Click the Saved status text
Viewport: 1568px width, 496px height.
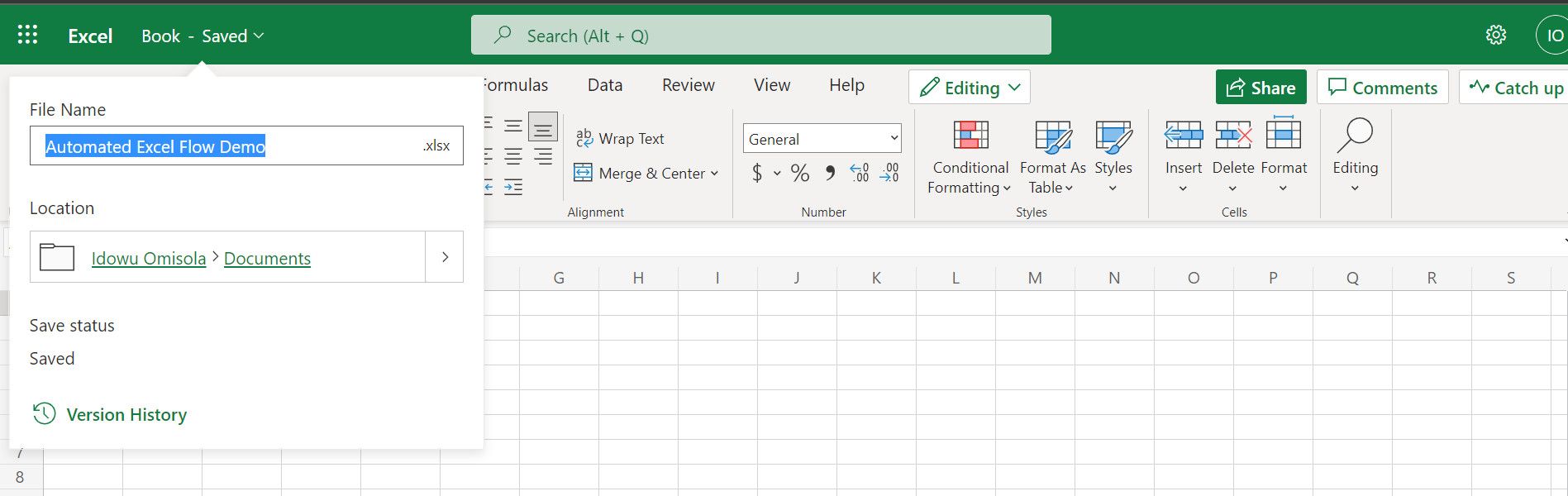point(52,358)
